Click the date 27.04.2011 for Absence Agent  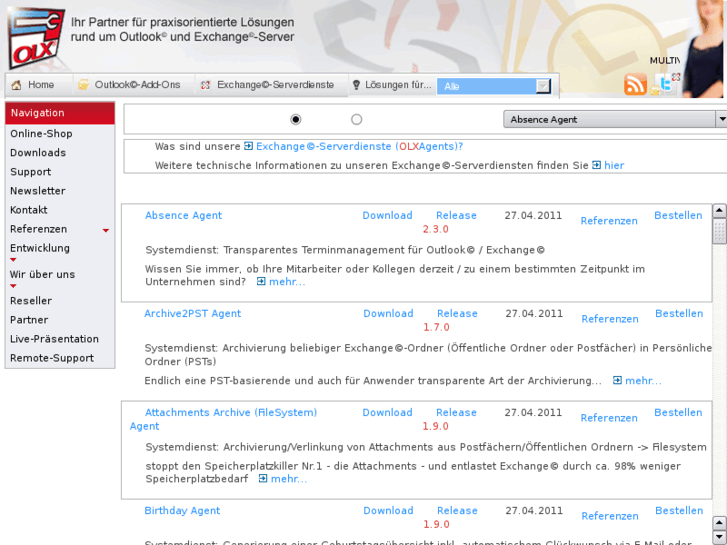click(x=533, y=215)
